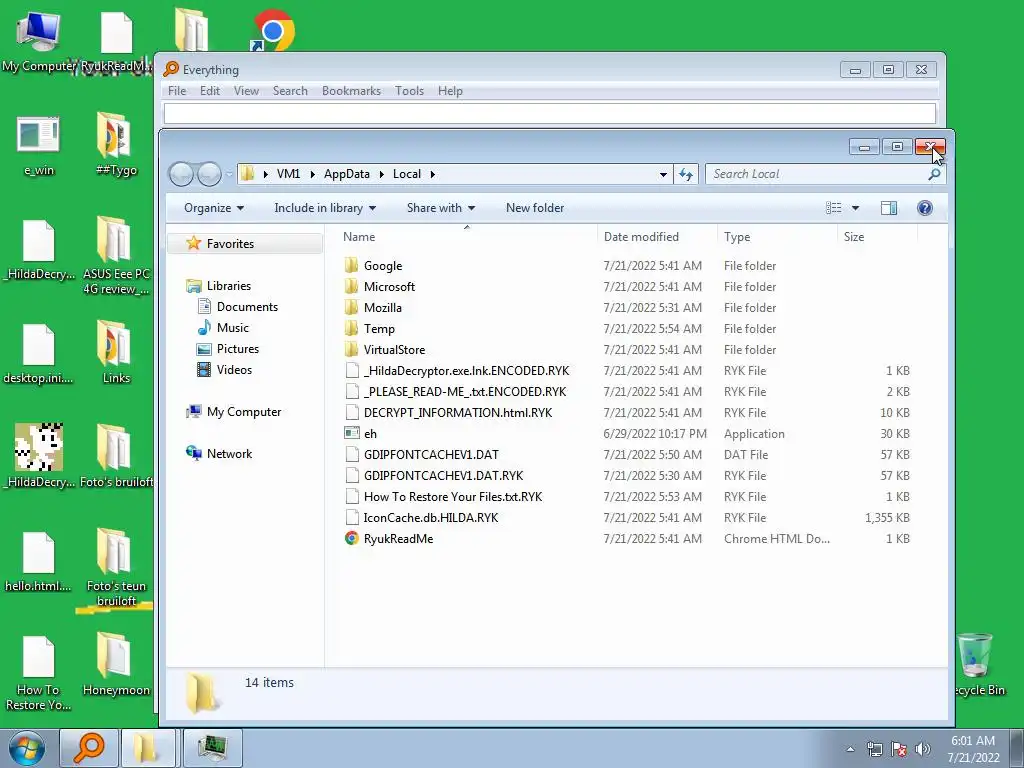Select My Computer in navigation pane

(244, 412)
